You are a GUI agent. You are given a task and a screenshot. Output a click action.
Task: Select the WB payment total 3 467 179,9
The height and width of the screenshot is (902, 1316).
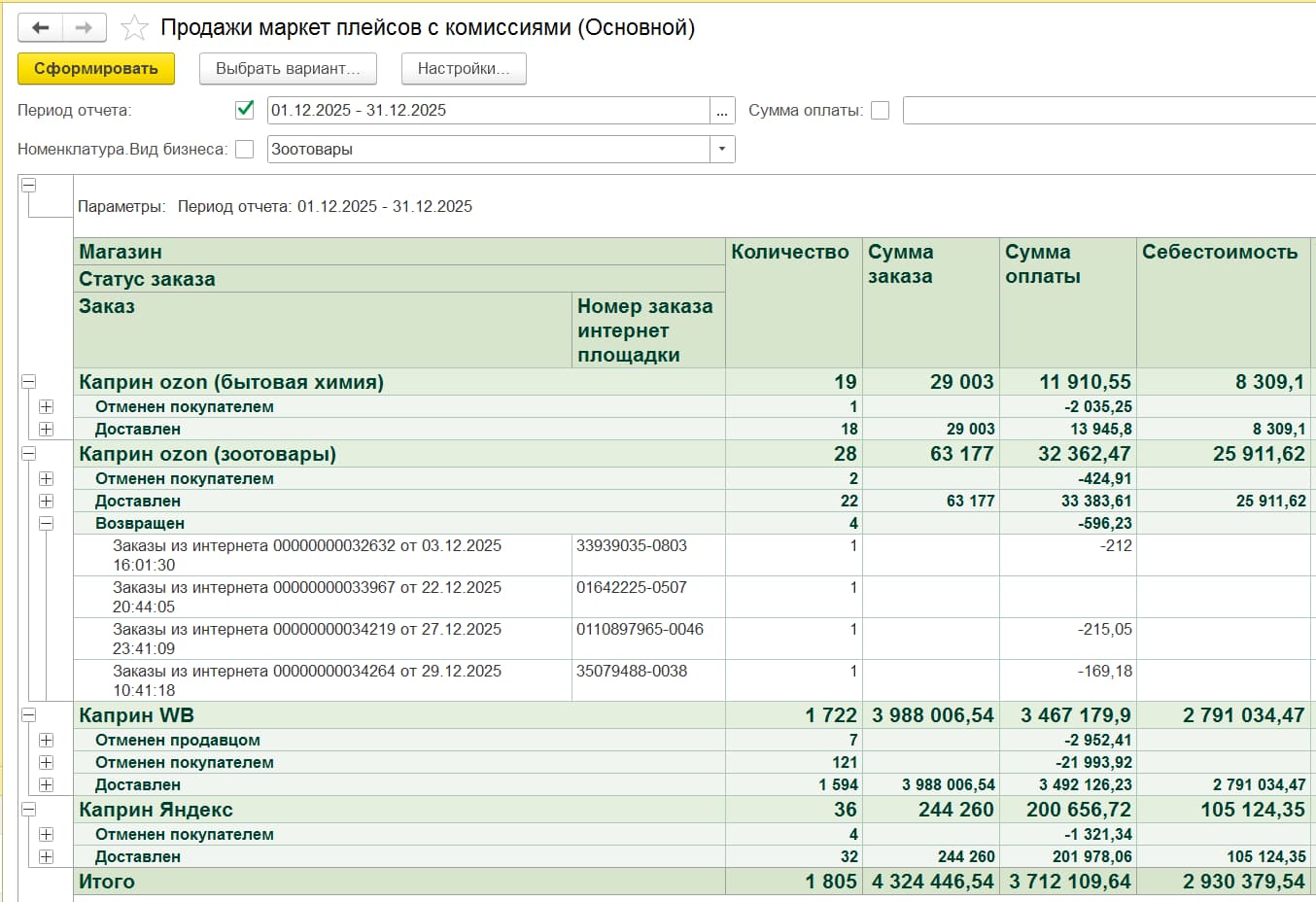pos(1076,715)
